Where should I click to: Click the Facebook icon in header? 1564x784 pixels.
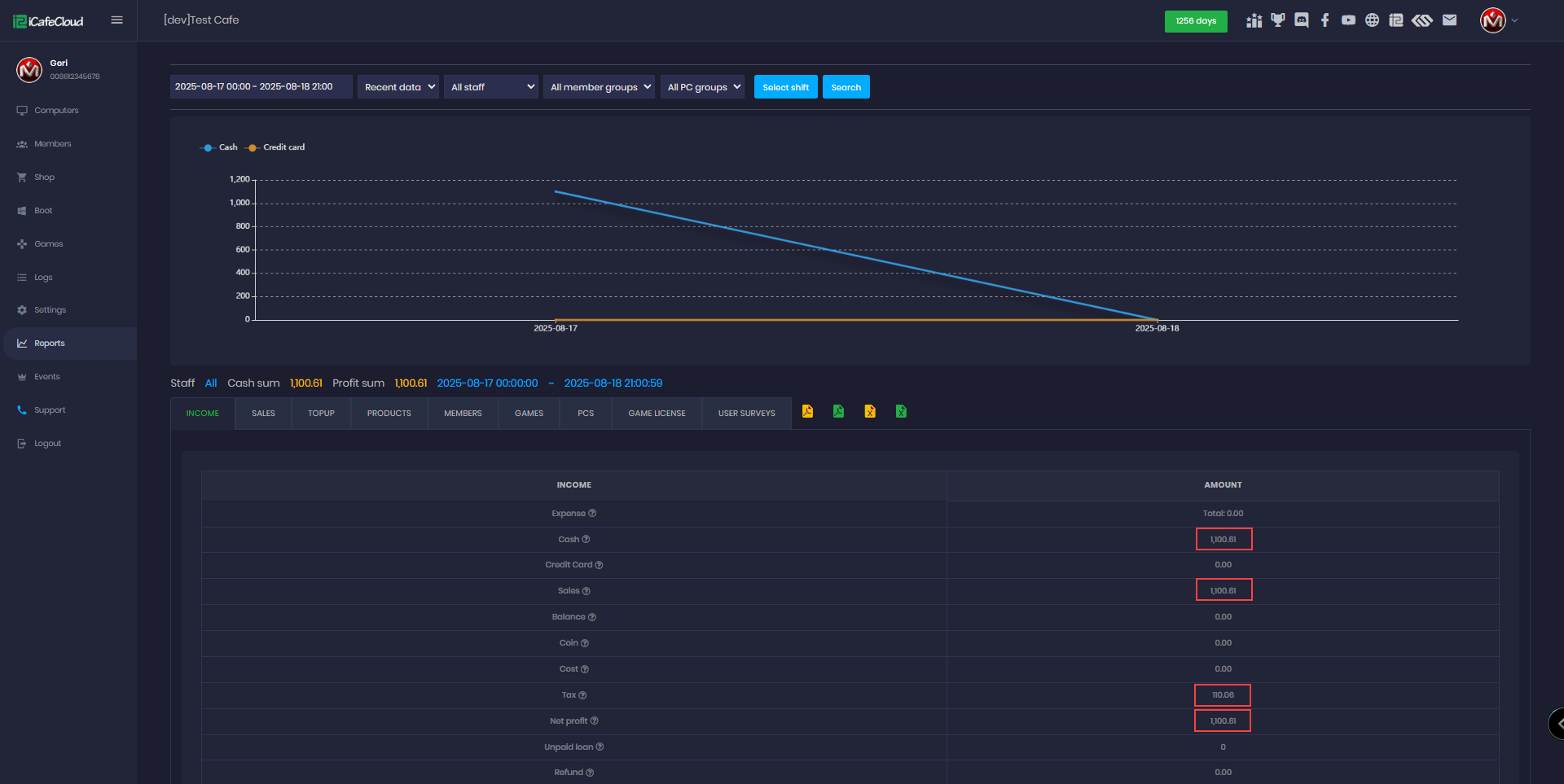1325,20
